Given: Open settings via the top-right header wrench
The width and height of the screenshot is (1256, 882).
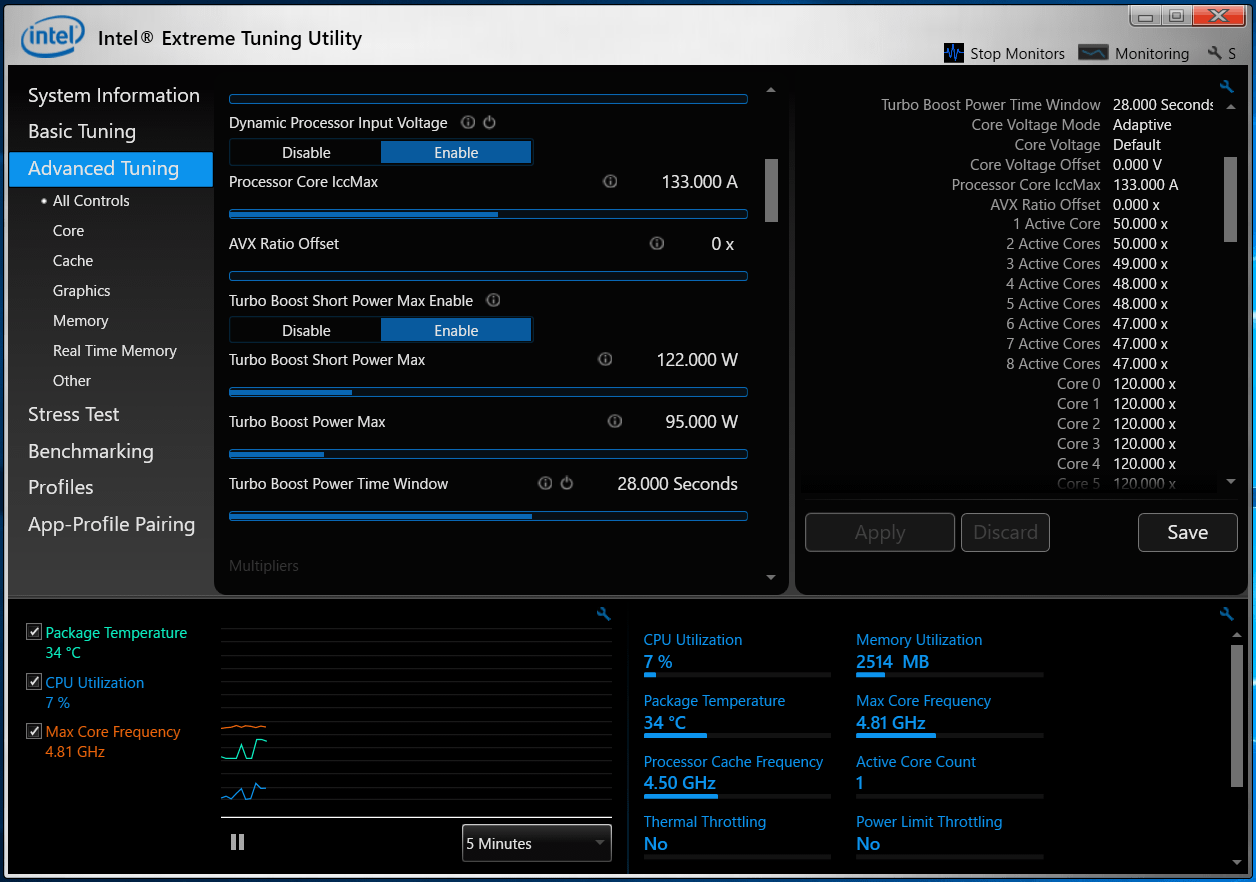Looking at the screenshot, I should click(x=1215, y=53).
